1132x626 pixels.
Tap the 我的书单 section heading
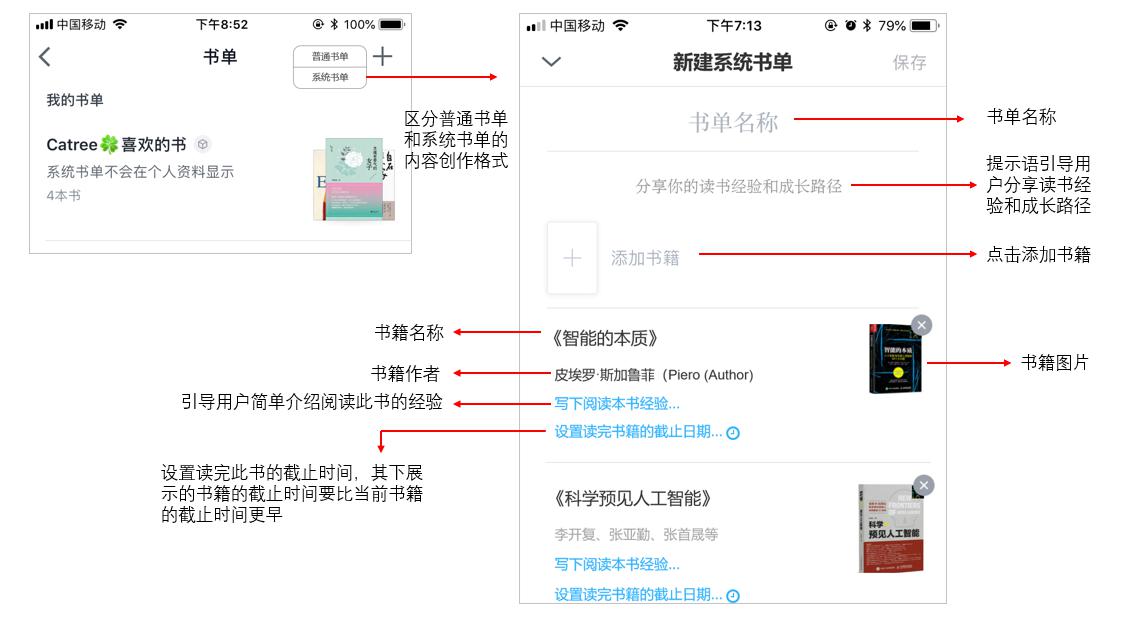click(75, 100)
